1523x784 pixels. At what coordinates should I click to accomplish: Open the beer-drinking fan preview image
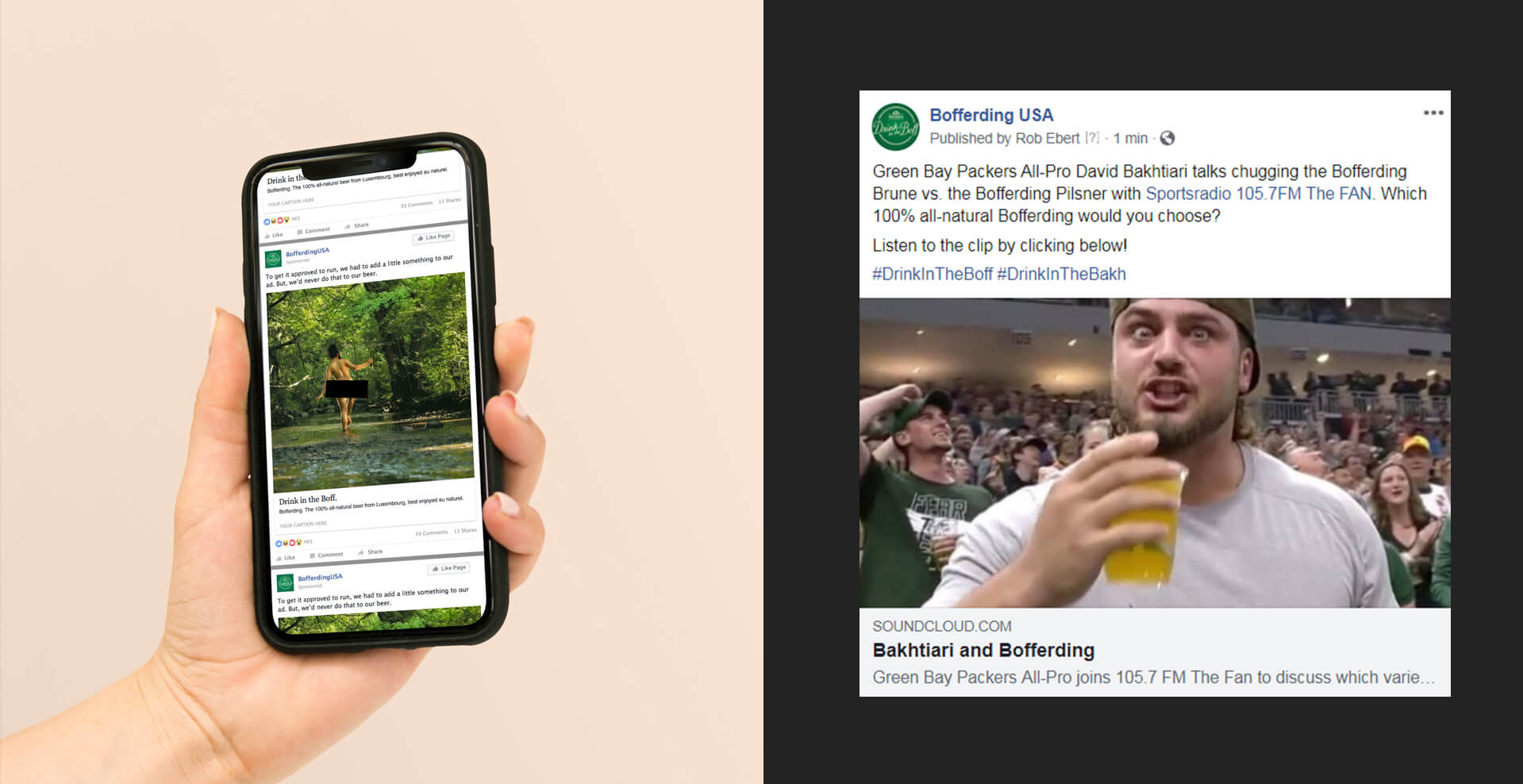click(1155, 452)
